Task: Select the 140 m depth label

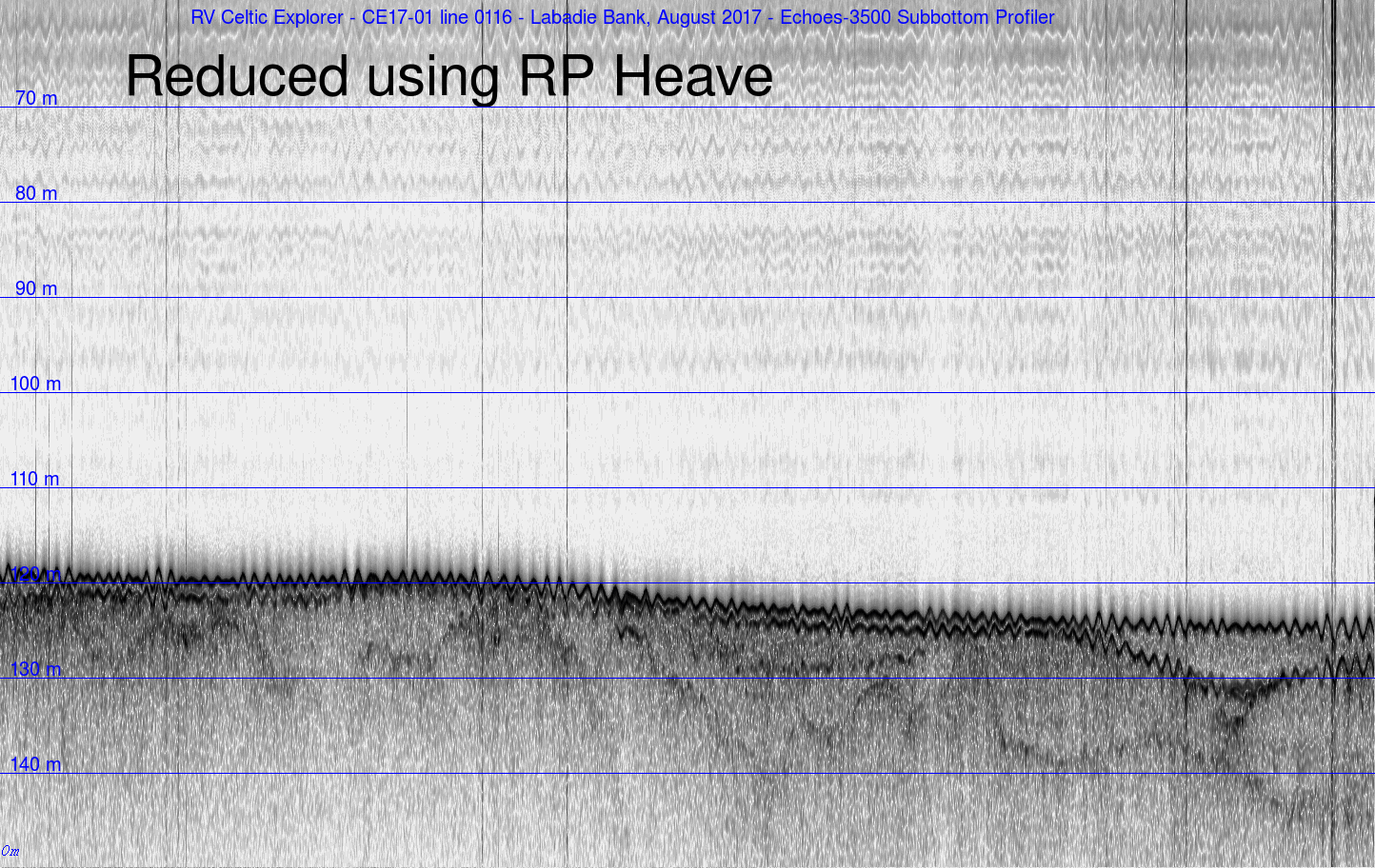Action: coord(35,764)
